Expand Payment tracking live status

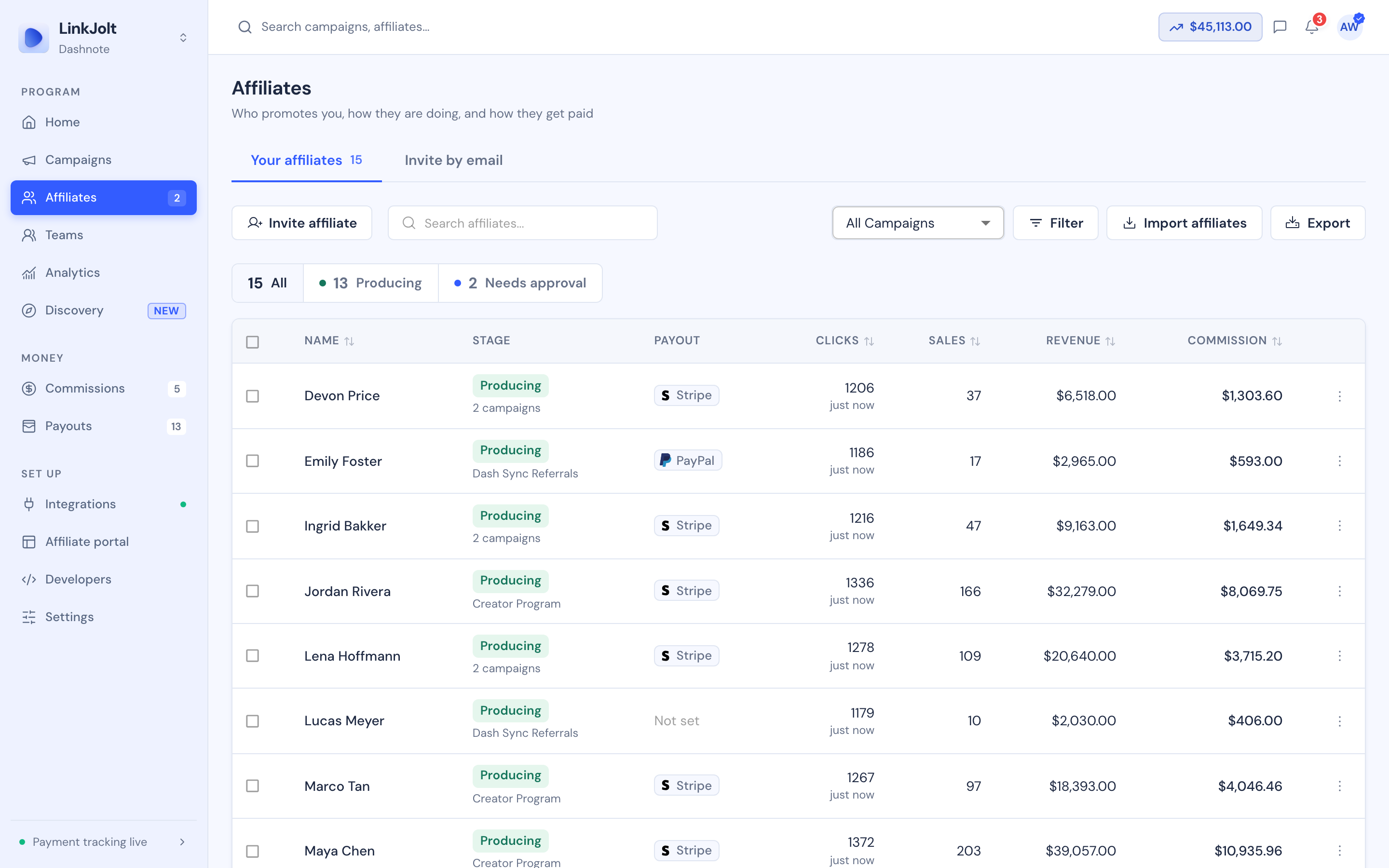coord(103,841)
